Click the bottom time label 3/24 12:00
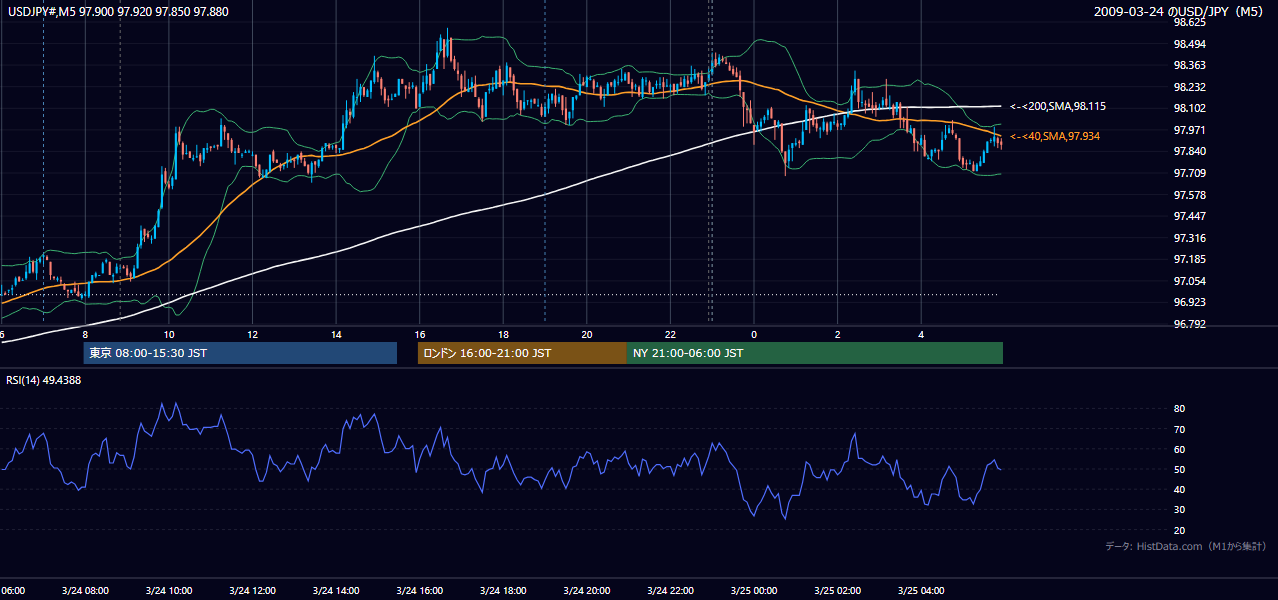Screen dimensions: 1278x600 (x=252, y=591)
